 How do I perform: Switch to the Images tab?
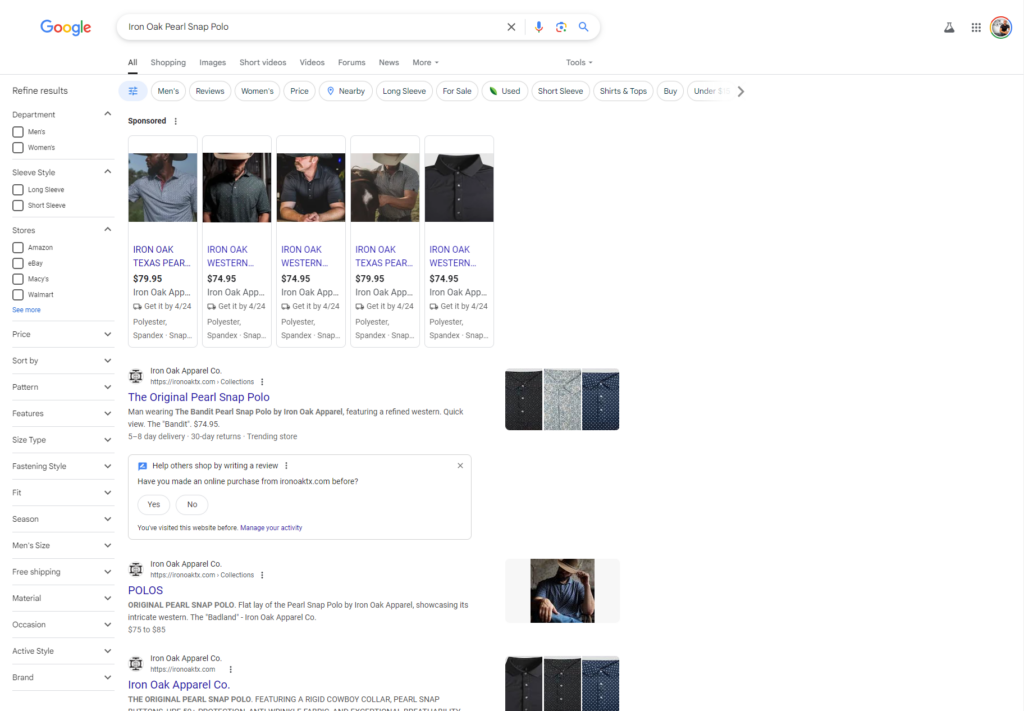coord(212,63)
